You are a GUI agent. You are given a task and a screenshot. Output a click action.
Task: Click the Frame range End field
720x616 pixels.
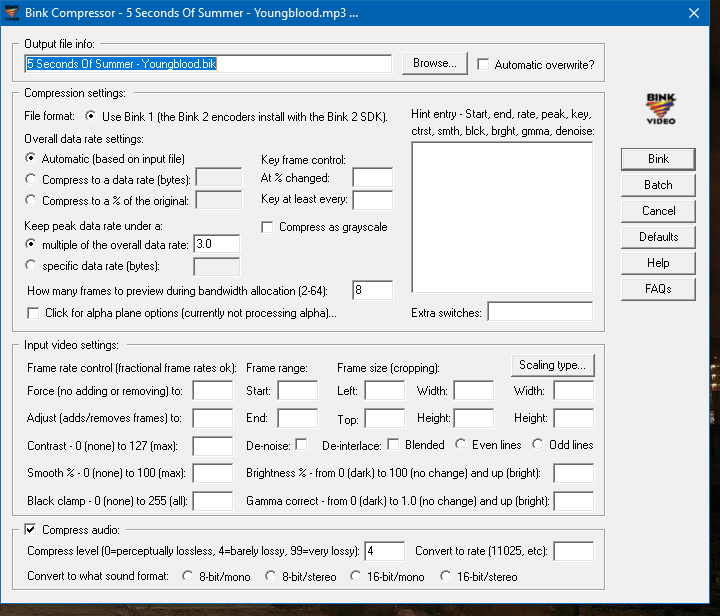[x=298, y=418]
